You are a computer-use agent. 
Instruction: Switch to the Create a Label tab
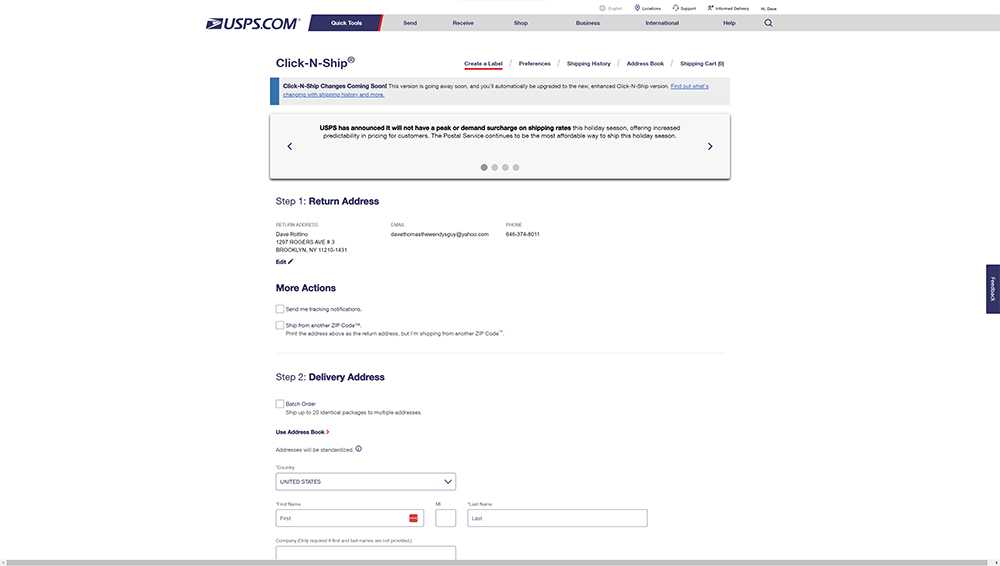(483, 64)
